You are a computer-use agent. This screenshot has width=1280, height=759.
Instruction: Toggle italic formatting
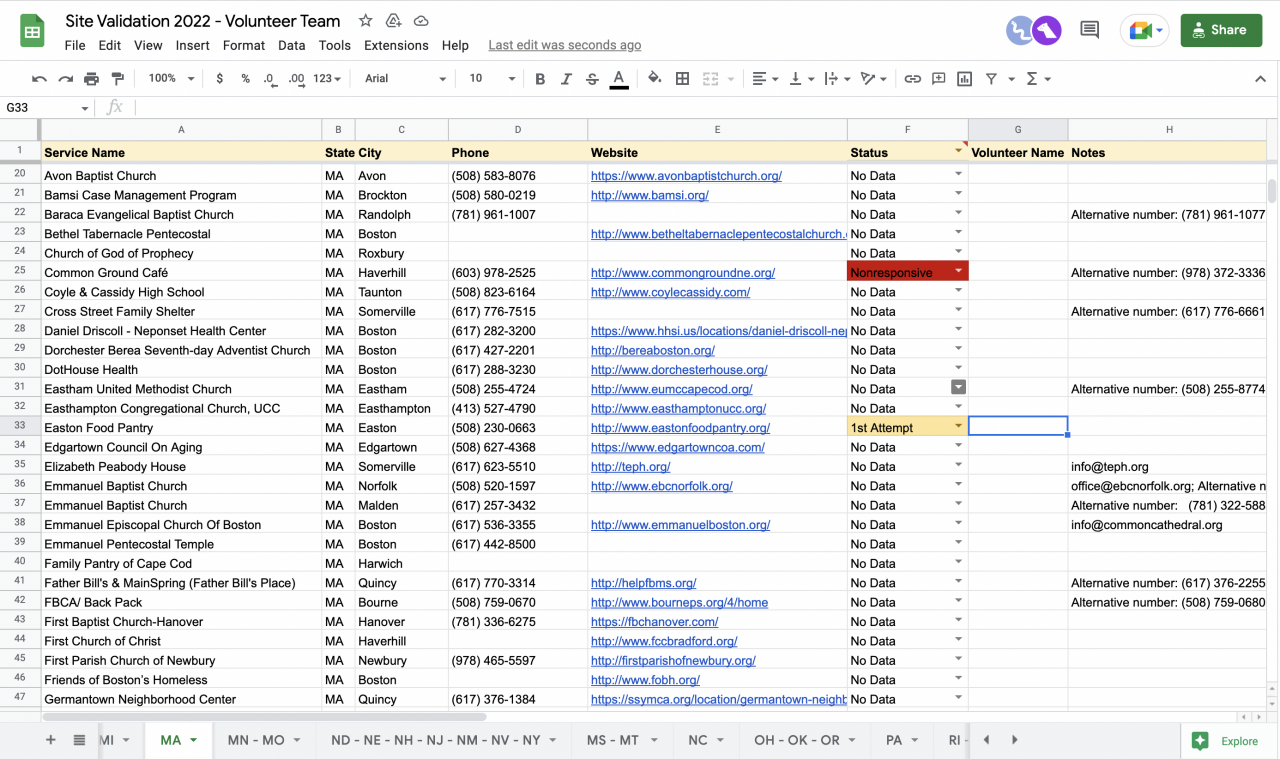566,79
